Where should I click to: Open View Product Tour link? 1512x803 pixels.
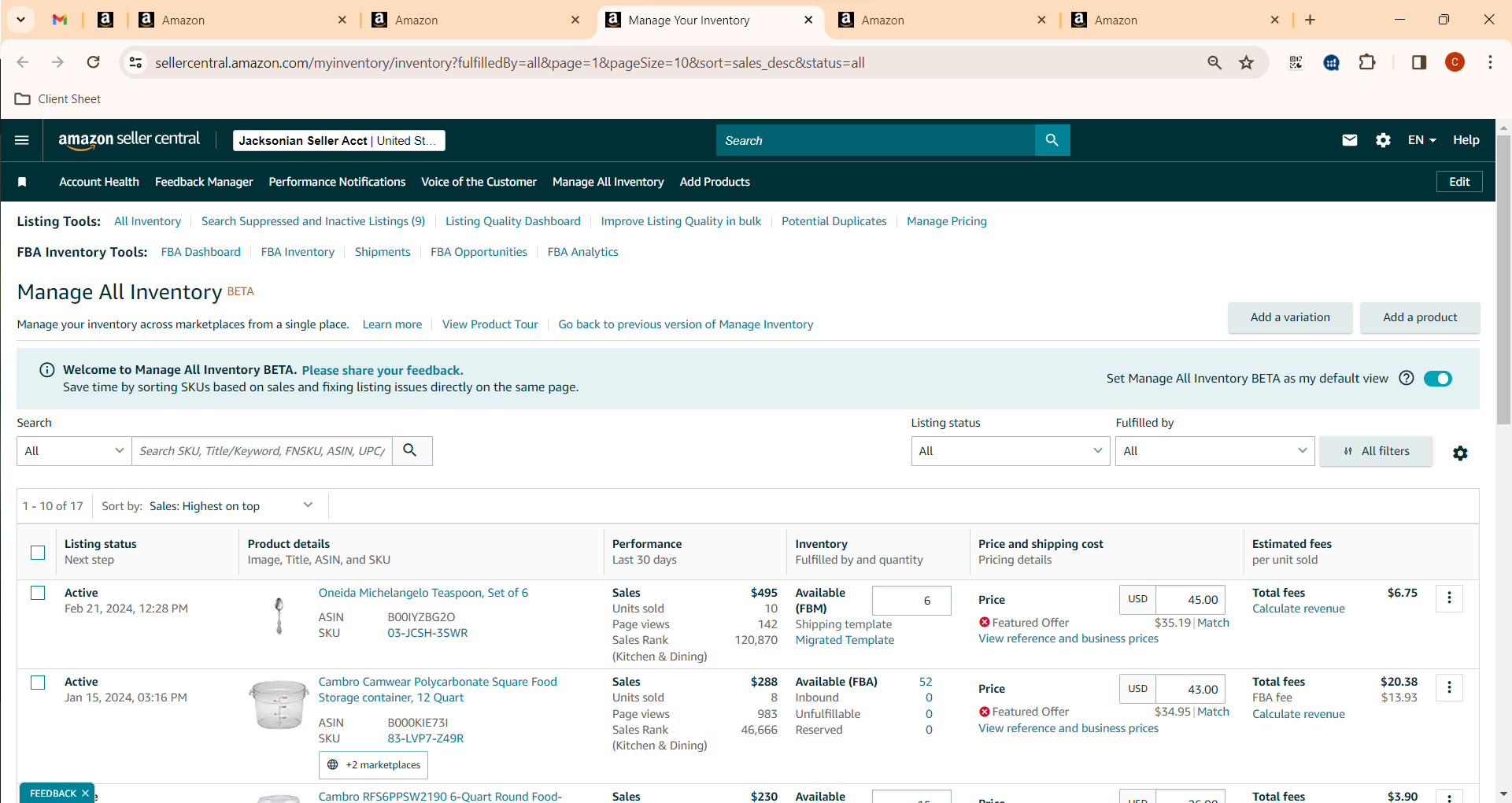[490, 324]
